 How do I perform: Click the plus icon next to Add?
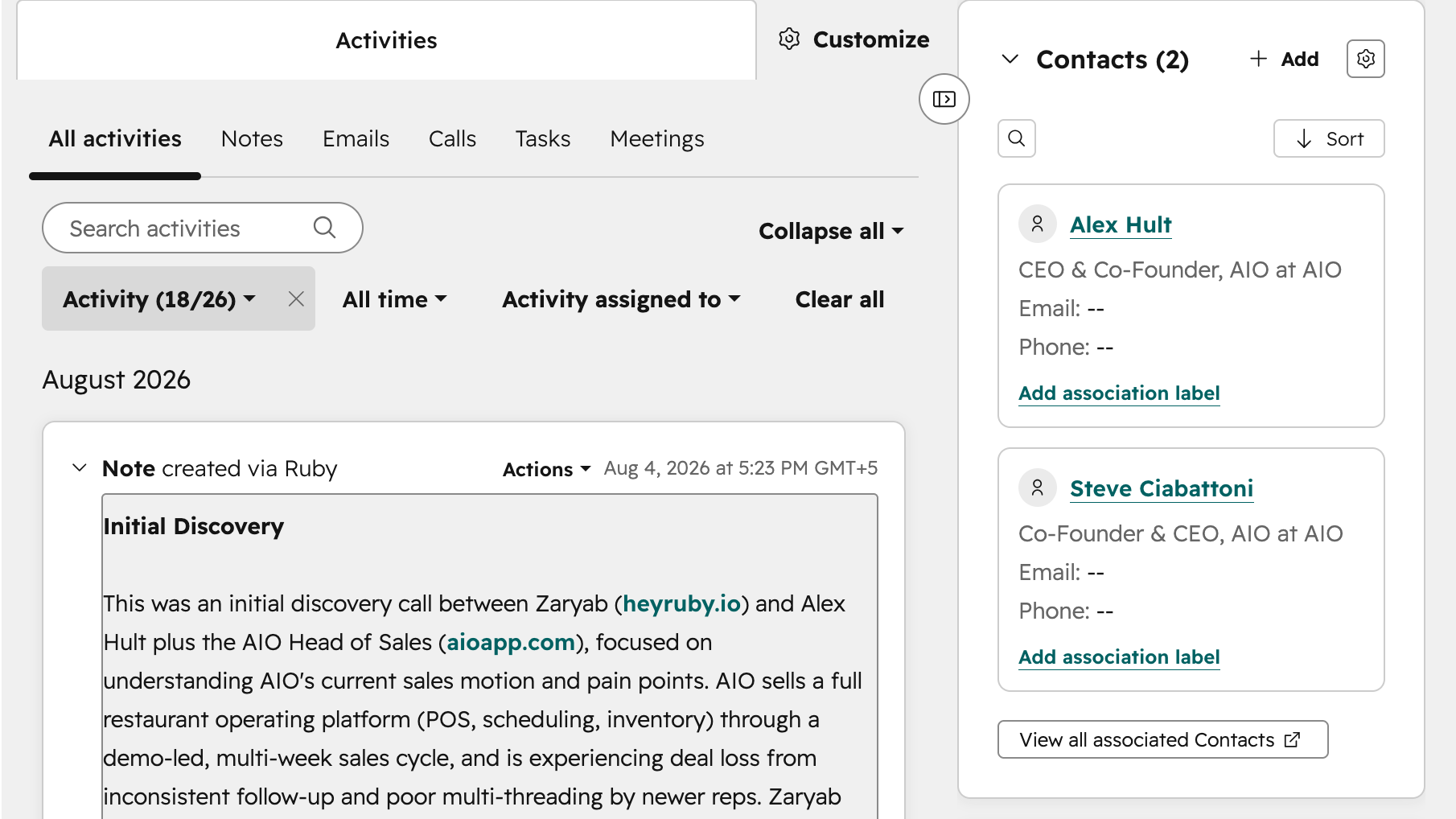coord(1259,59)
